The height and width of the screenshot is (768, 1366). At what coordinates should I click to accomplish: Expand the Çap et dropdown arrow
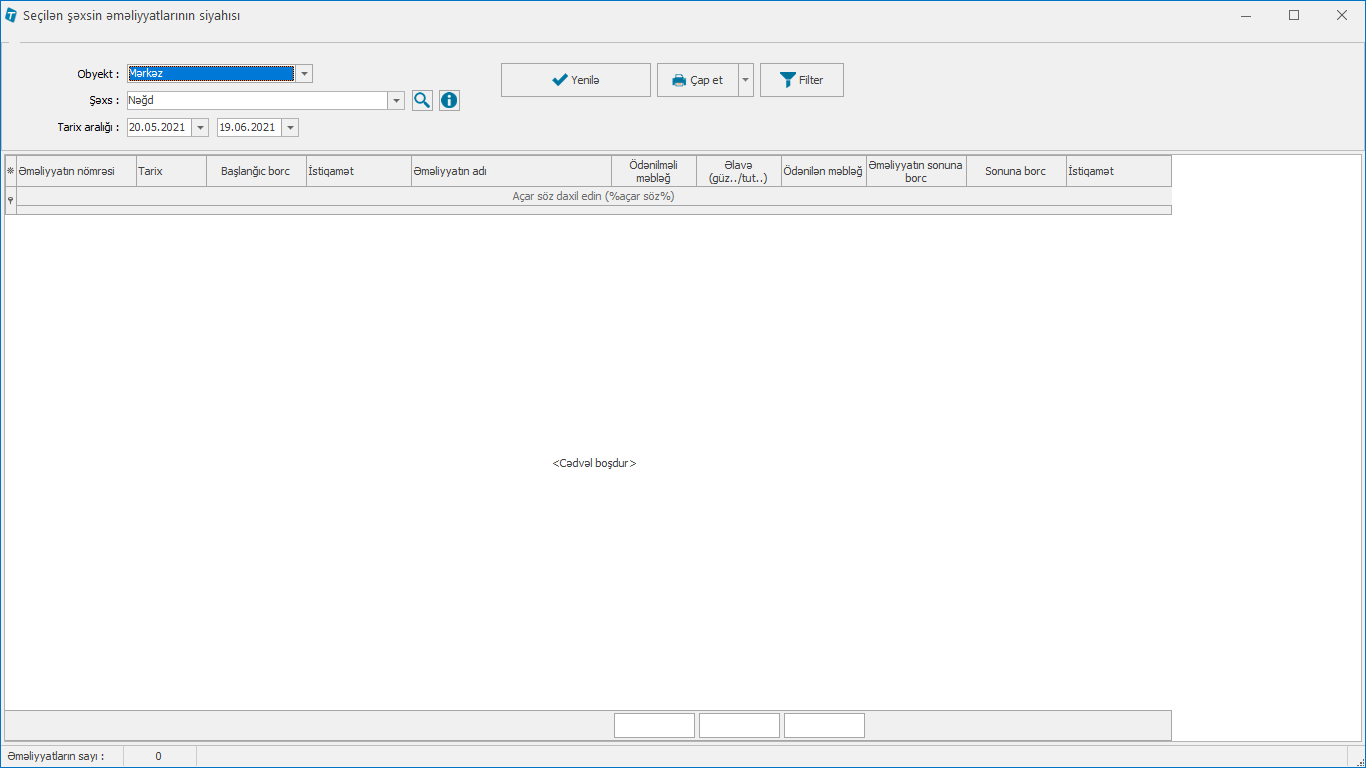pyautogui.click(x=746, y=80)
